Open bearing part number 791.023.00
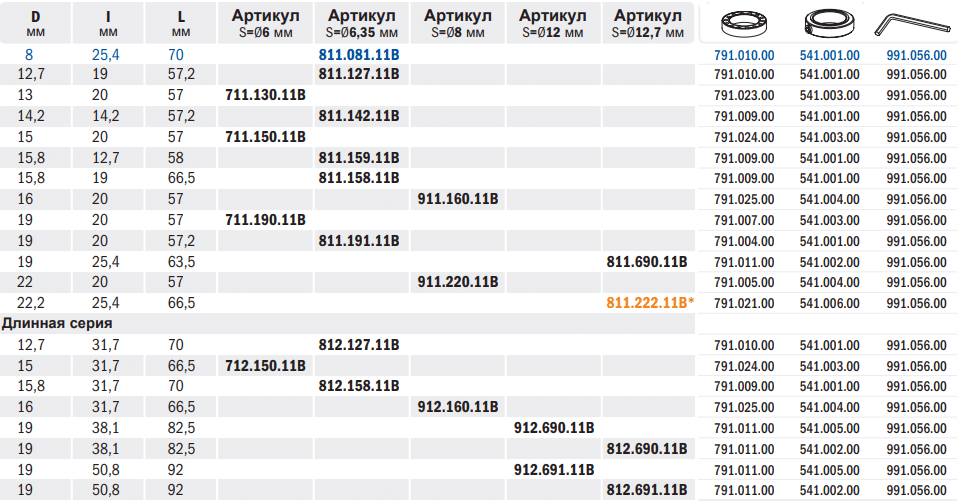This screenshot has width=957, height=503. 744,96
